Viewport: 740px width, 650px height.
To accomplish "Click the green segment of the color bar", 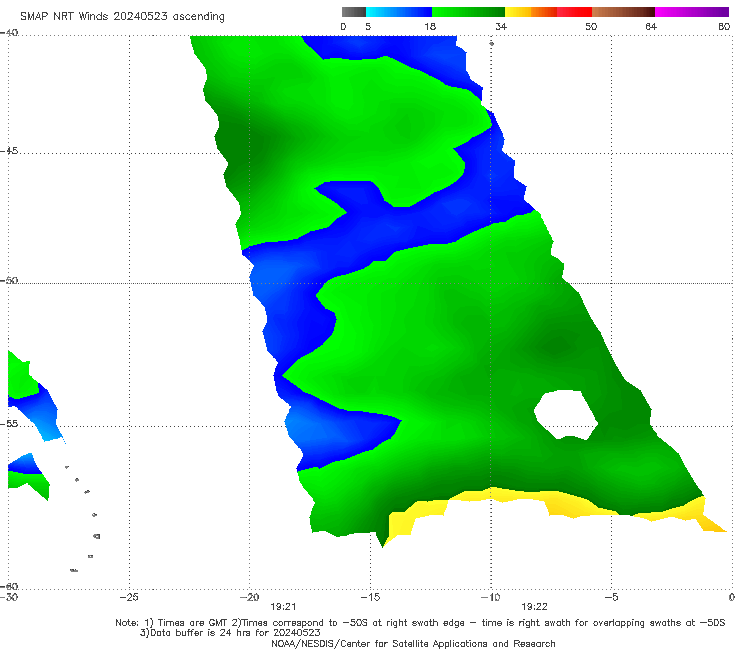I will 468,12.
